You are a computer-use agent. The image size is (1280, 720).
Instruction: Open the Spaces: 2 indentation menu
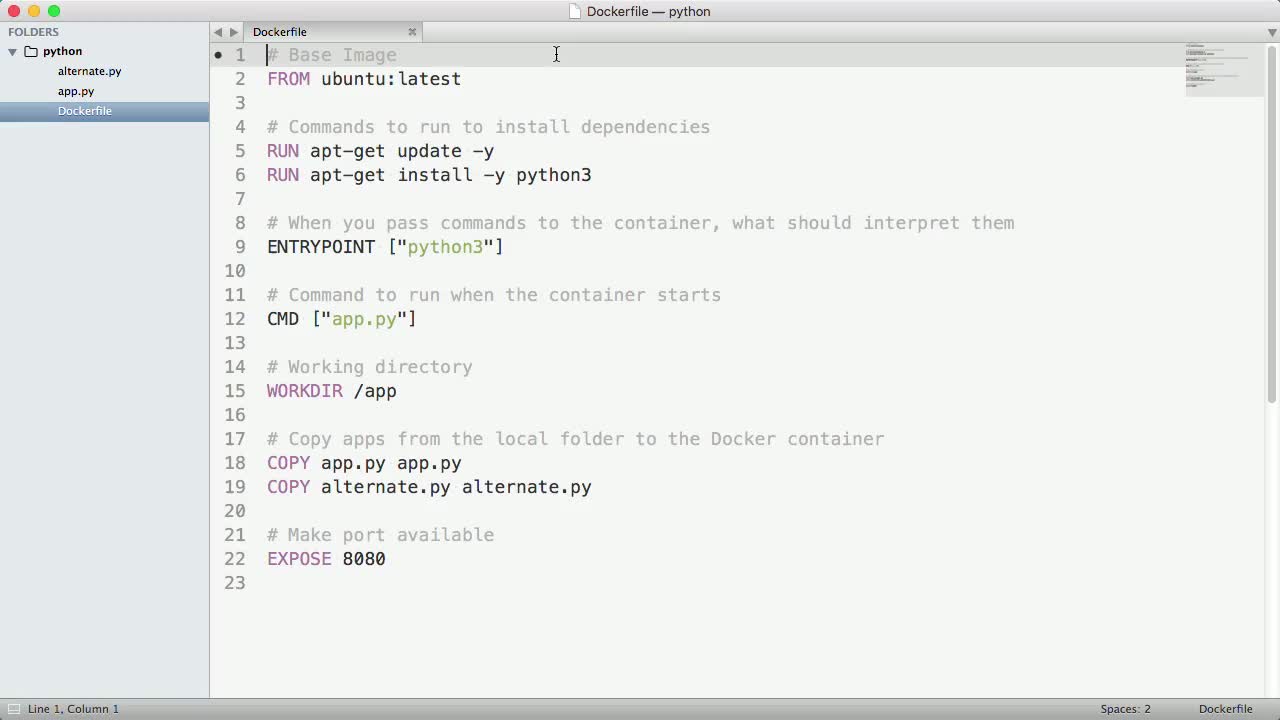click(x=1125, y=709)
